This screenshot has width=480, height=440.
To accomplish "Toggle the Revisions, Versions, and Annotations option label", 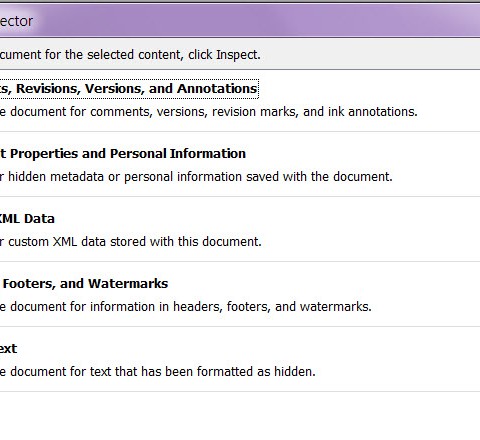I will [x=128, y=89].
